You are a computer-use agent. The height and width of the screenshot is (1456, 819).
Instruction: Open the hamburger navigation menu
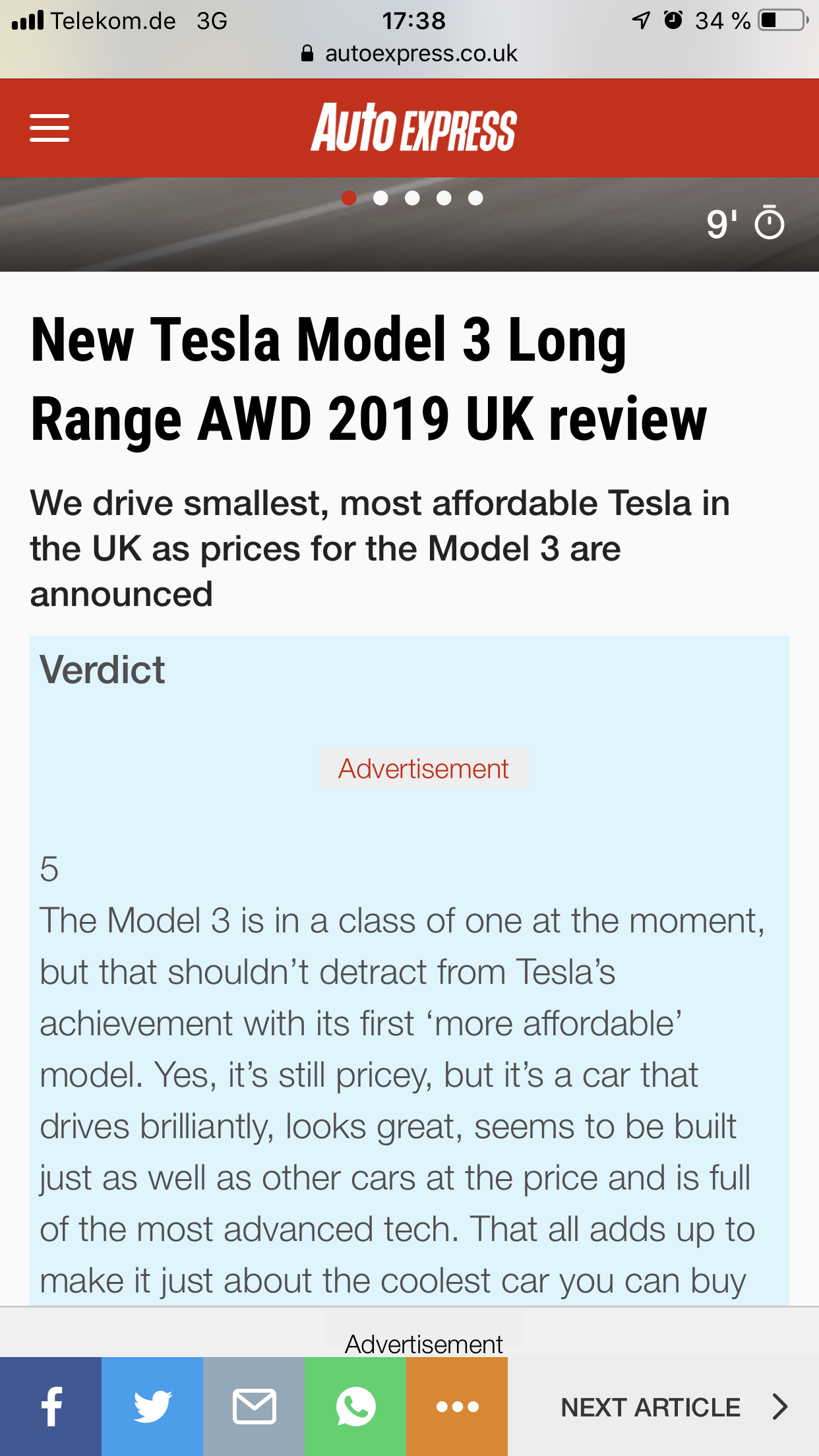(x=49, y=128)
